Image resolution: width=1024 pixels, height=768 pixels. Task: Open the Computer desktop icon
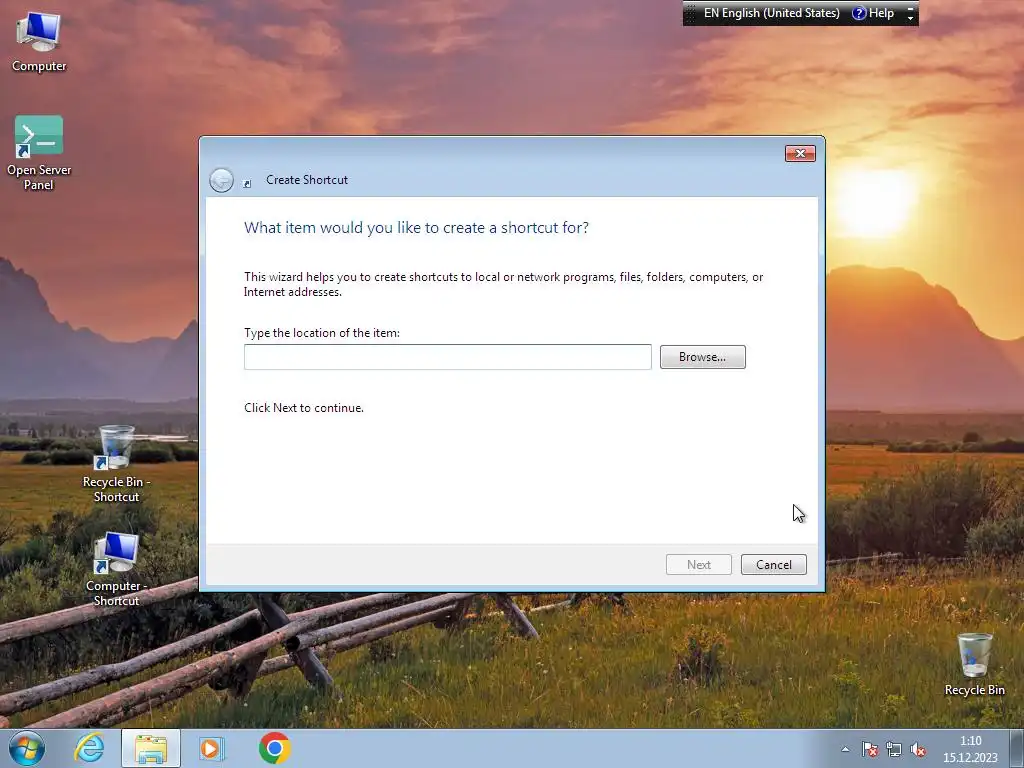(x=39, y=41)
